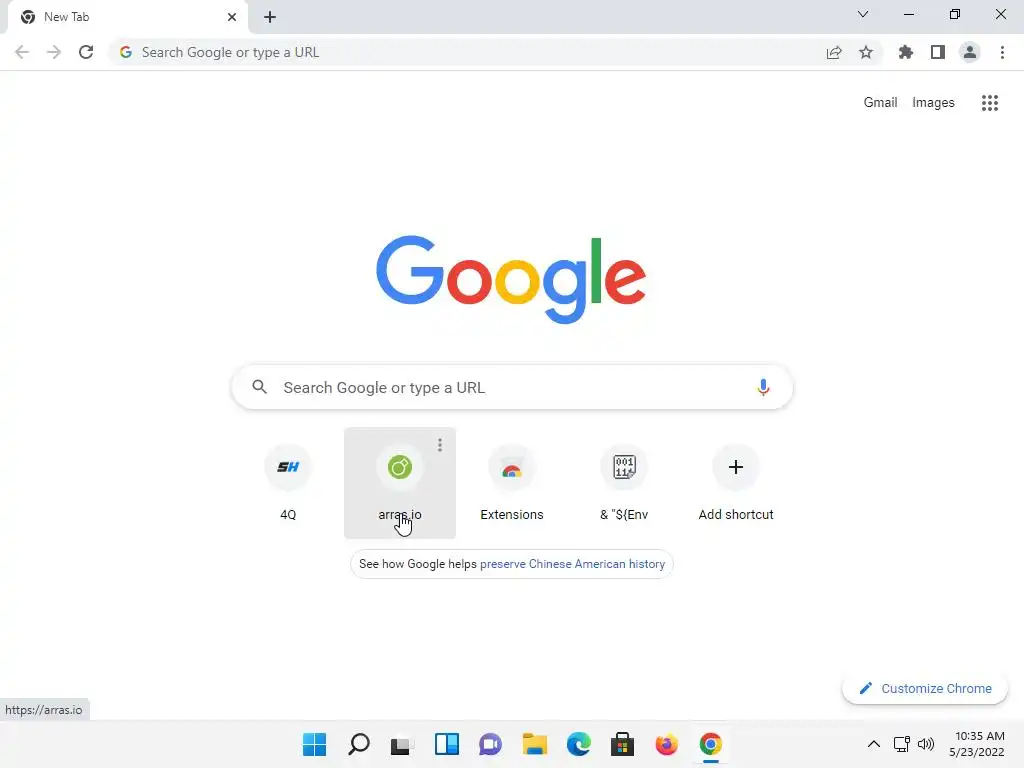Viewport: 1024px width, 768px height.
Task: Show hidden system tray icons
Action: 874,744
